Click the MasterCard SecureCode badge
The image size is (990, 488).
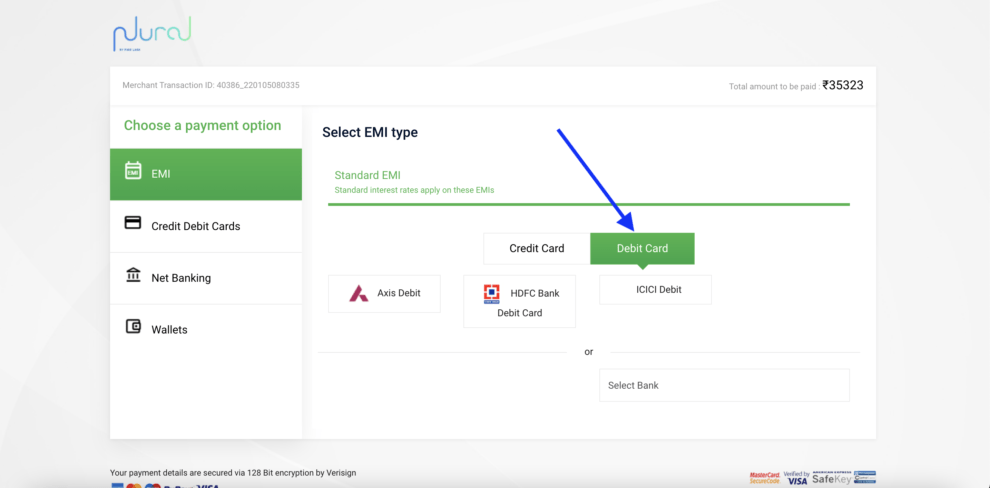click(765, 478)
